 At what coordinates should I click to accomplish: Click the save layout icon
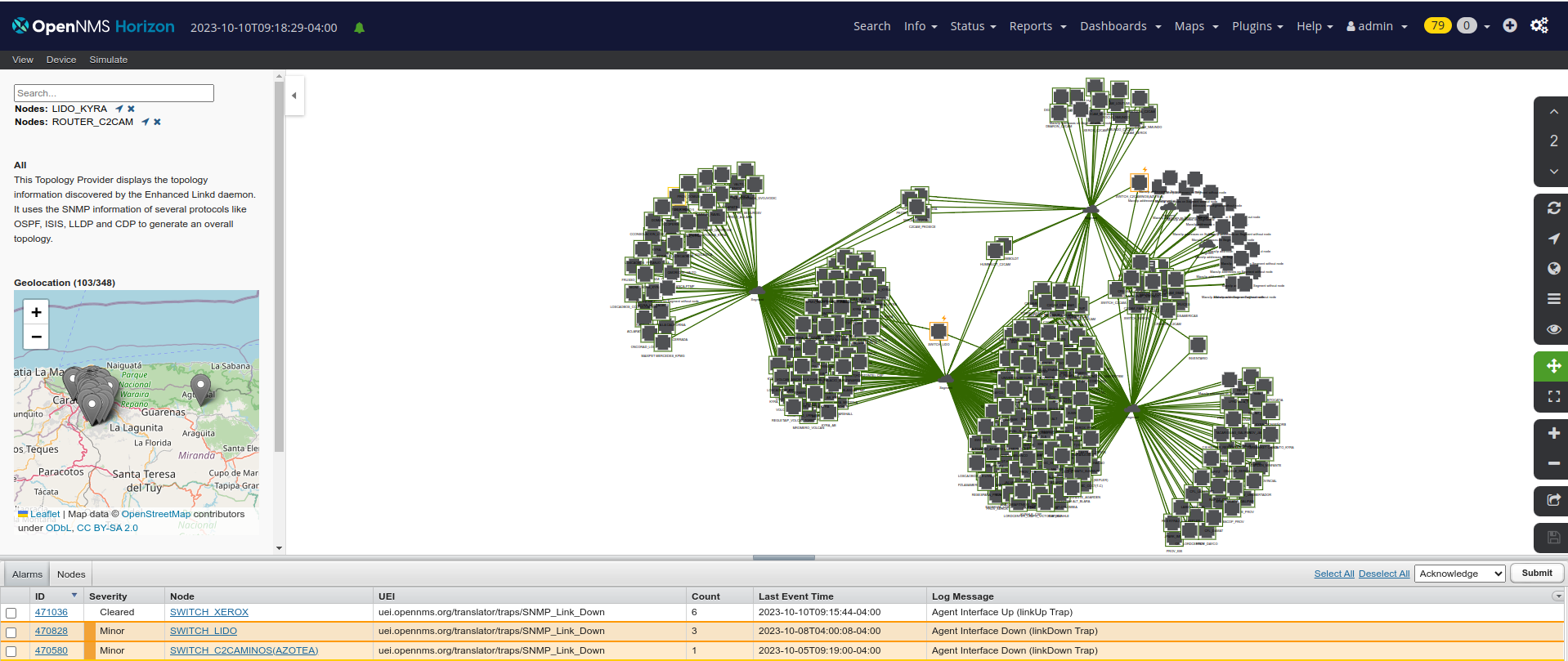(1553, 537)
